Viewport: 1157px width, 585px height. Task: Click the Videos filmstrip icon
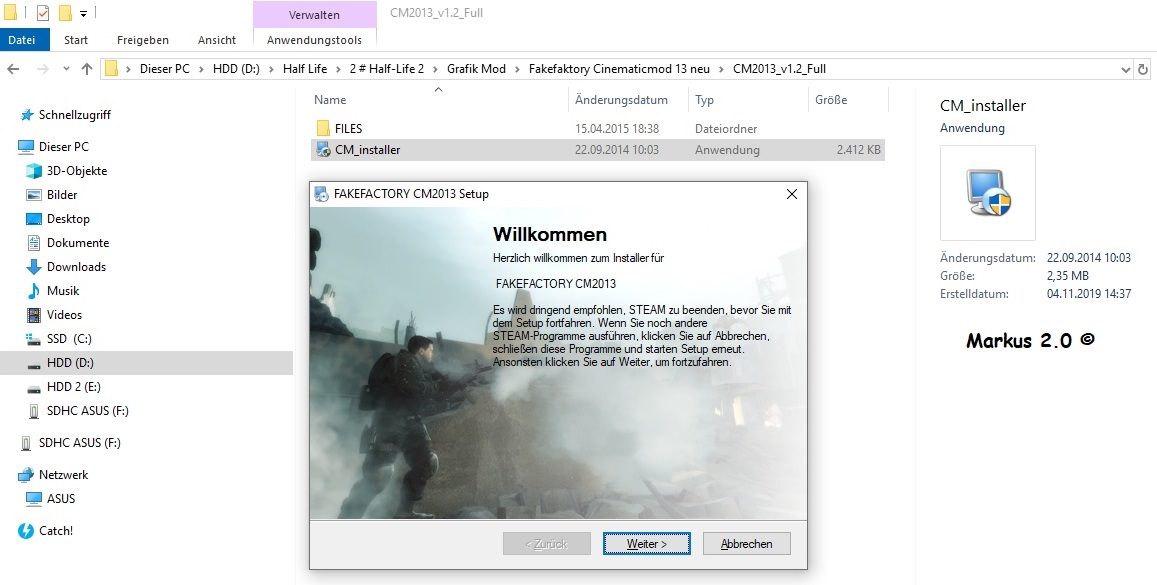point(33,315)
